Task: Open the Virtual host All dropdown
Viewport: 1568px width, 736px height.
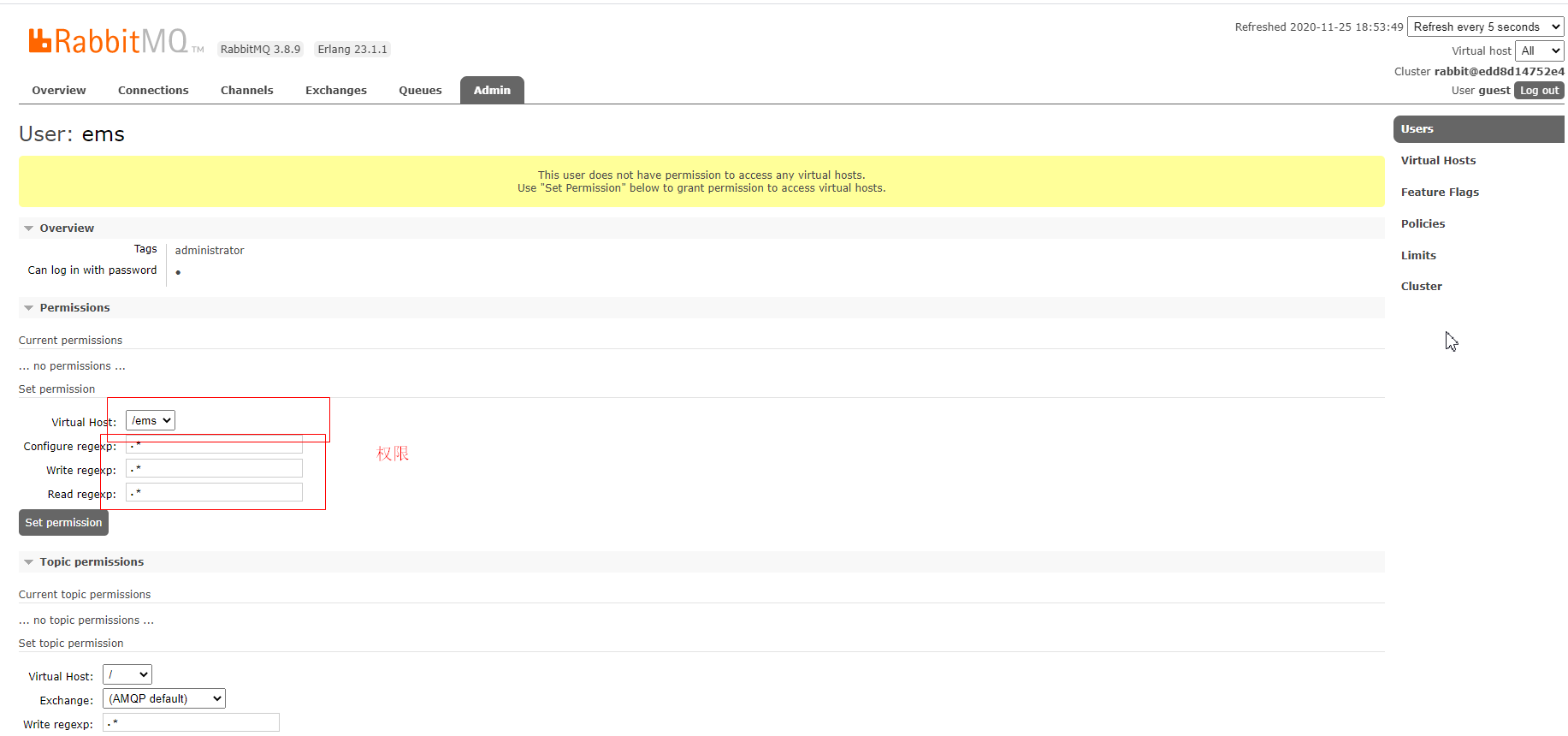Action: (1540, 51)
